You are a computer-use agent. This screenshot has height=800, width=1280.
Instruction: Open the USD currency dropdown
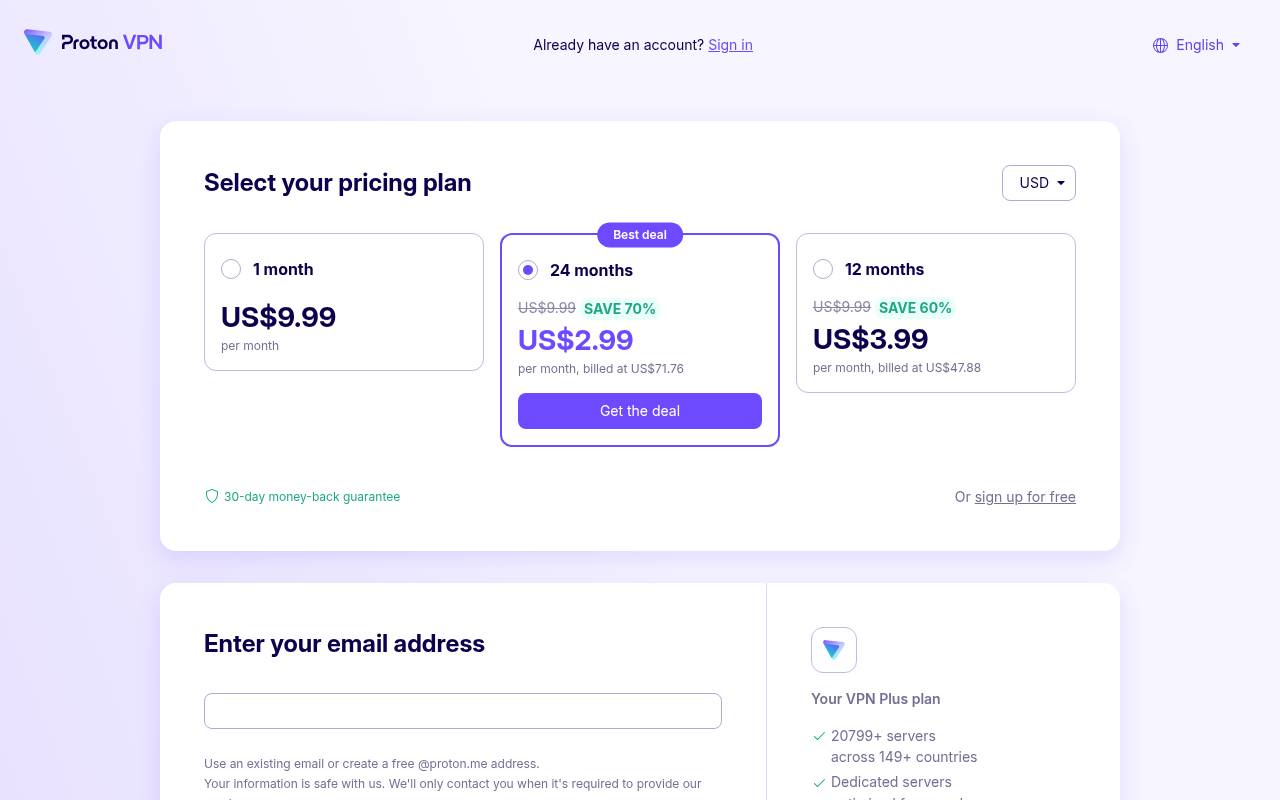(x=1039, y=183)
